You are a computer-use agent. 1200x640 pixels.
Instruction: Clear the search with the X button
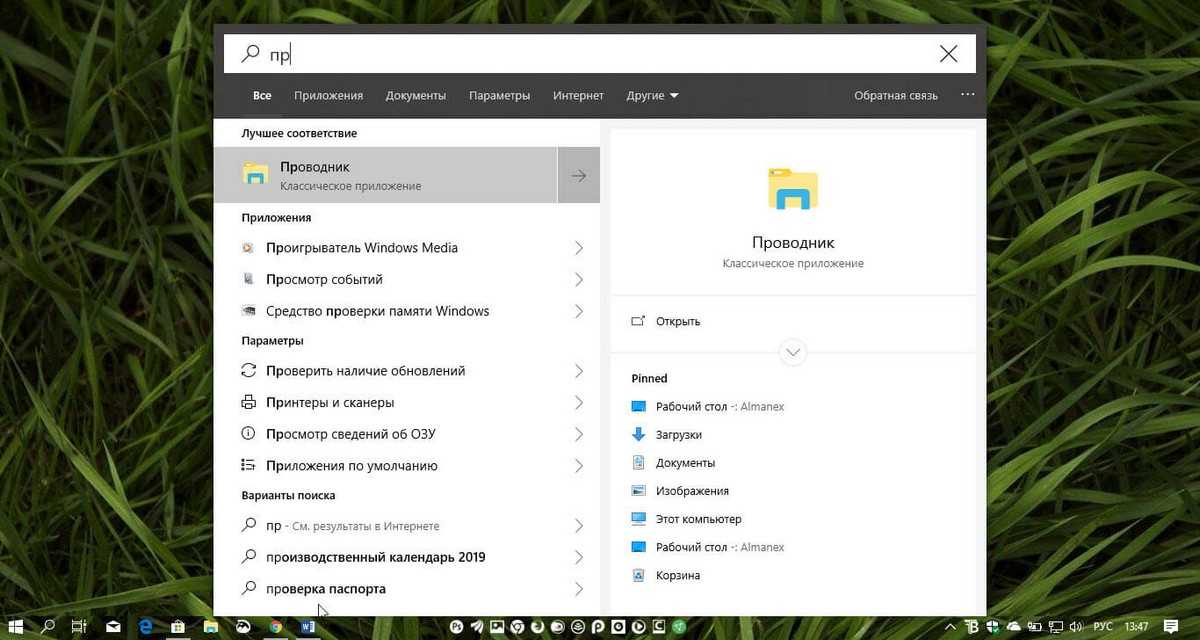click(x=948, y=54)
